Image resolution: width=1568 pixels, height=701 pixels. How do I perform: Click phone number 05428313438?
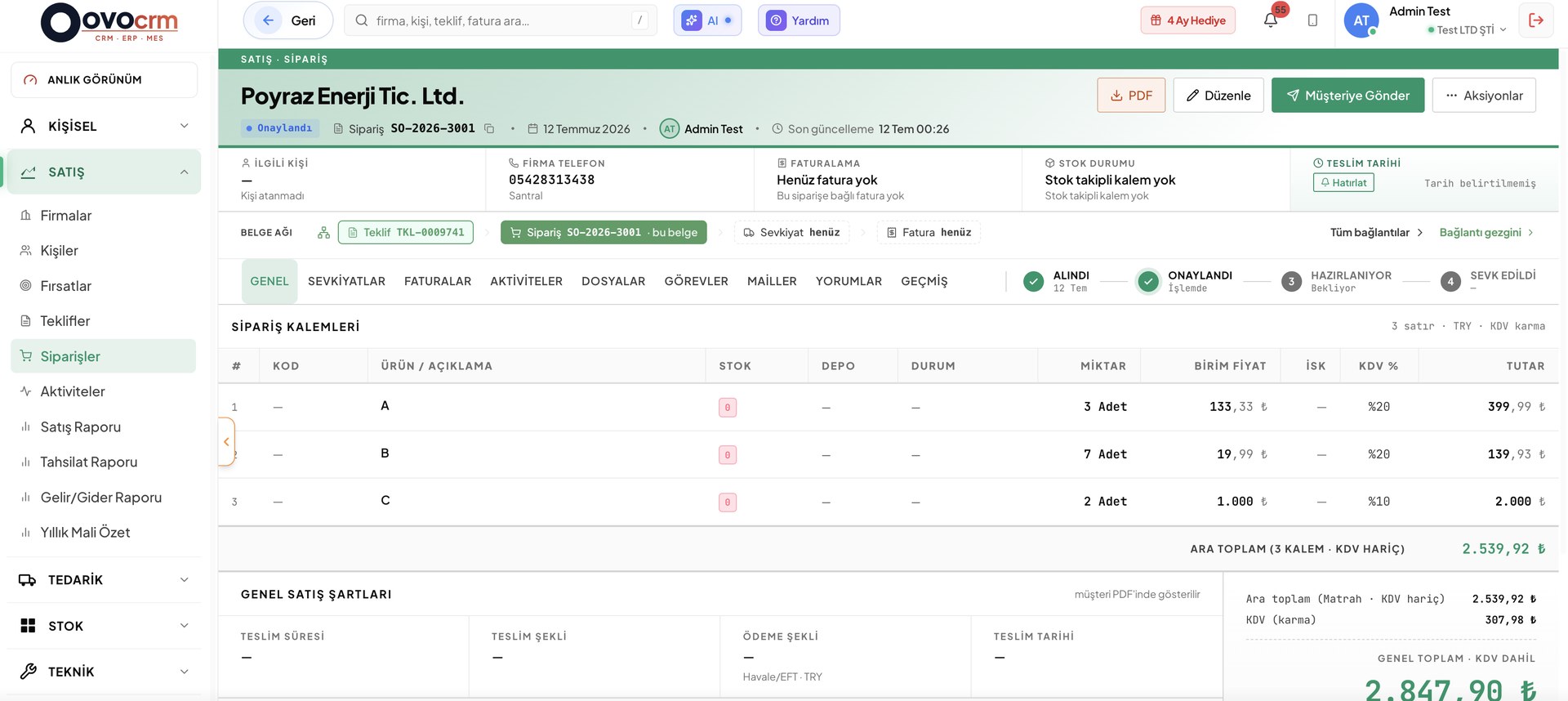[551, 180]
